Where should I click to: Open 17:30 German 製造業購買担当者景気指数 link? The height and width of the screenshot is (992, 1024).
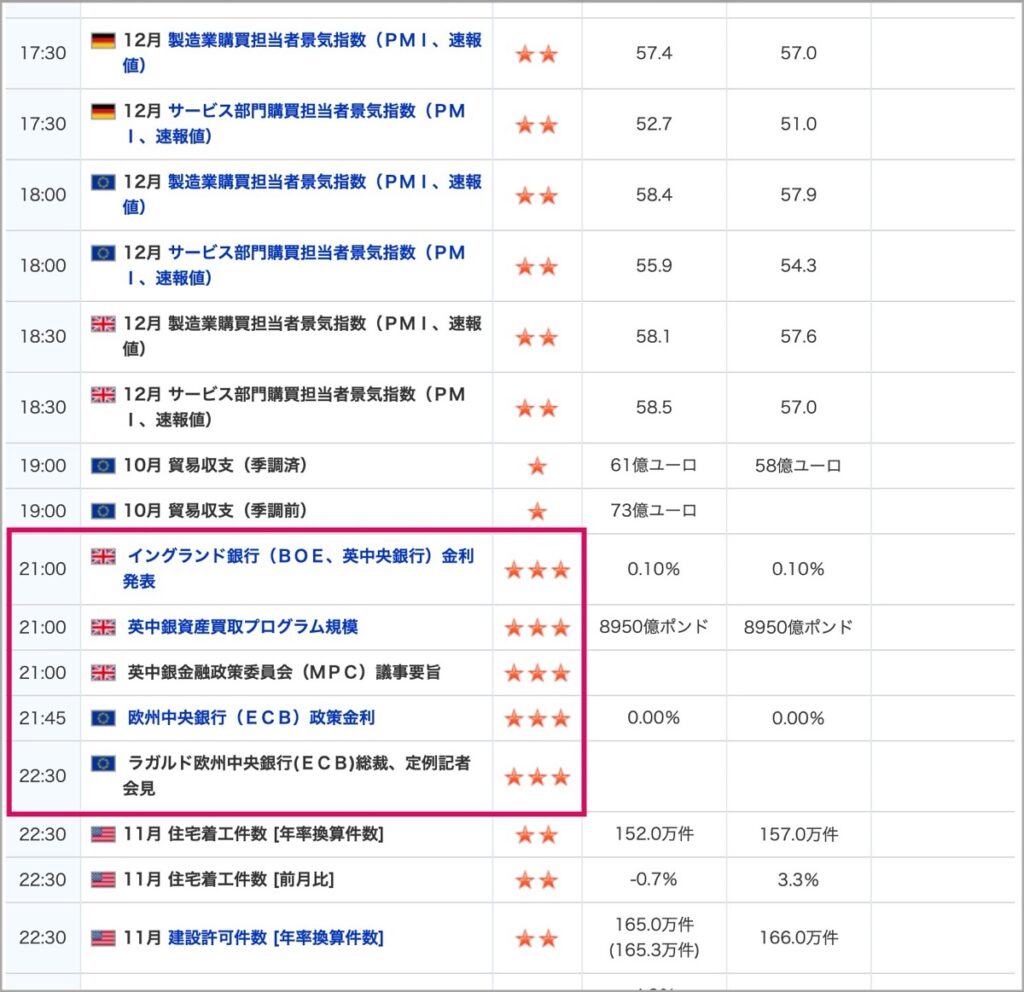[x=302, y=53]
